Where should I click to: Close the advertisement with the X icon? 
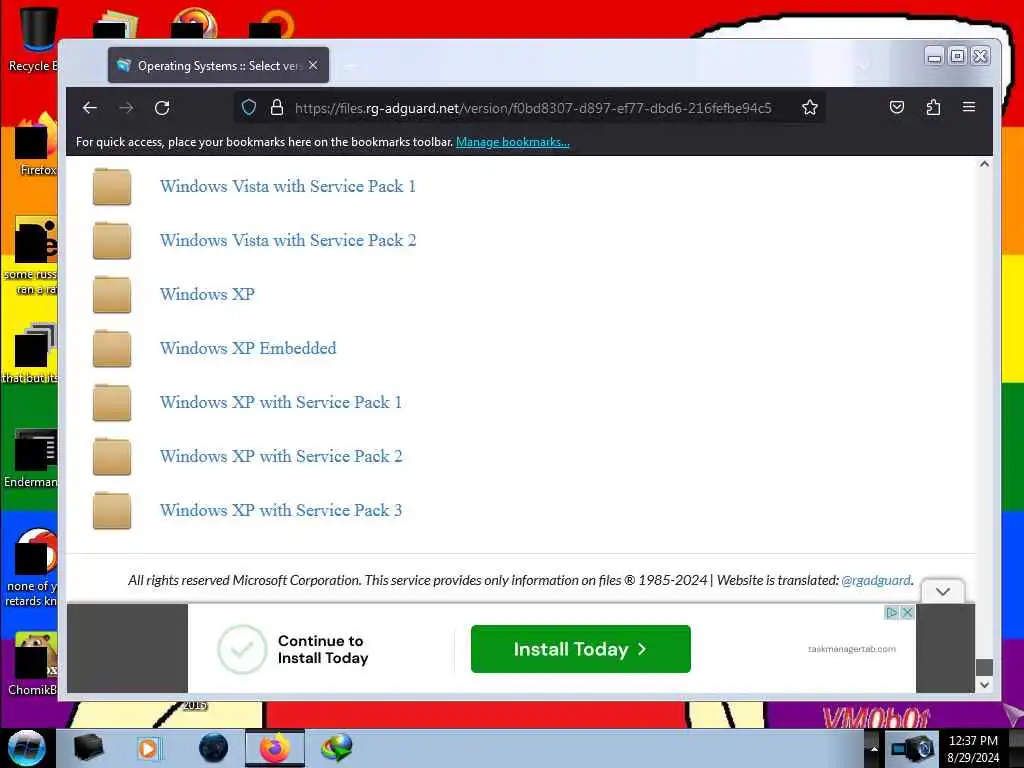tap(907, 613)
